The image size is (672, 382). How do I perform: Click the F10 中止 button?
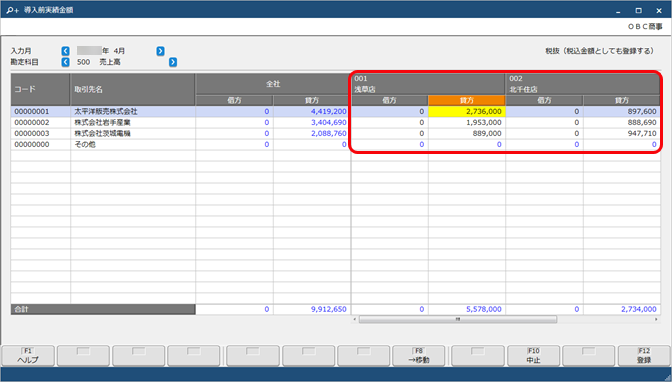pyautogui.click(x=534, y=356)
